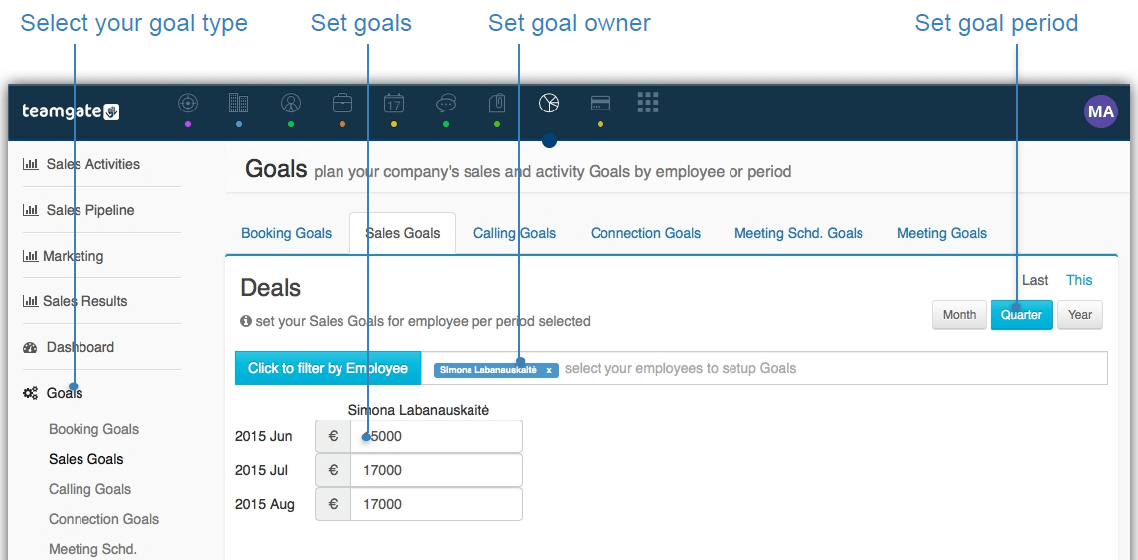1138x560 pixels.
Task: Select the Month period toggle
Action: 959,315
